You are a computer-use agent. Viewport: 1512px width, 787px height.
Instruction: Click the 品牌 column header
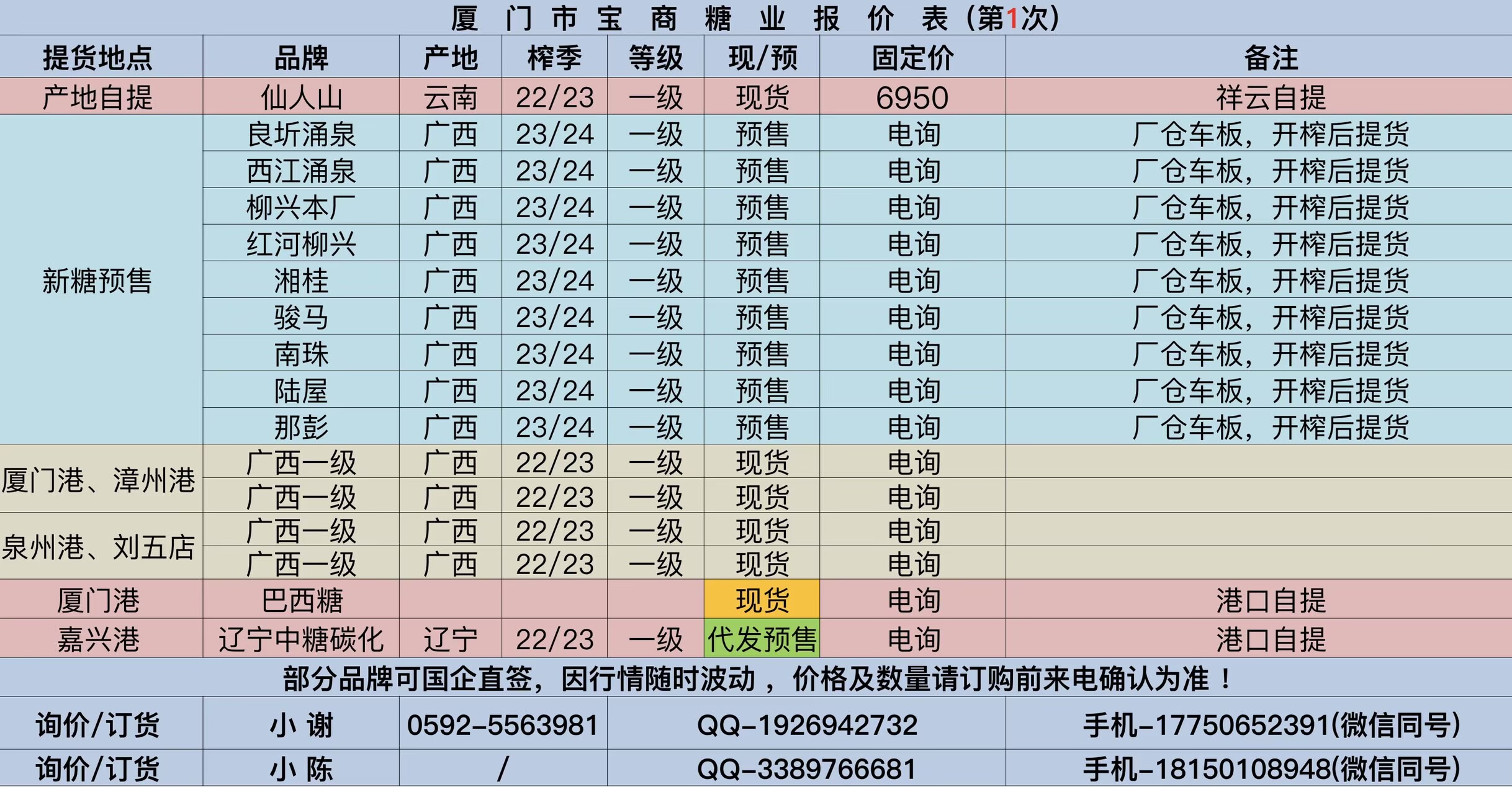point(301,58)
